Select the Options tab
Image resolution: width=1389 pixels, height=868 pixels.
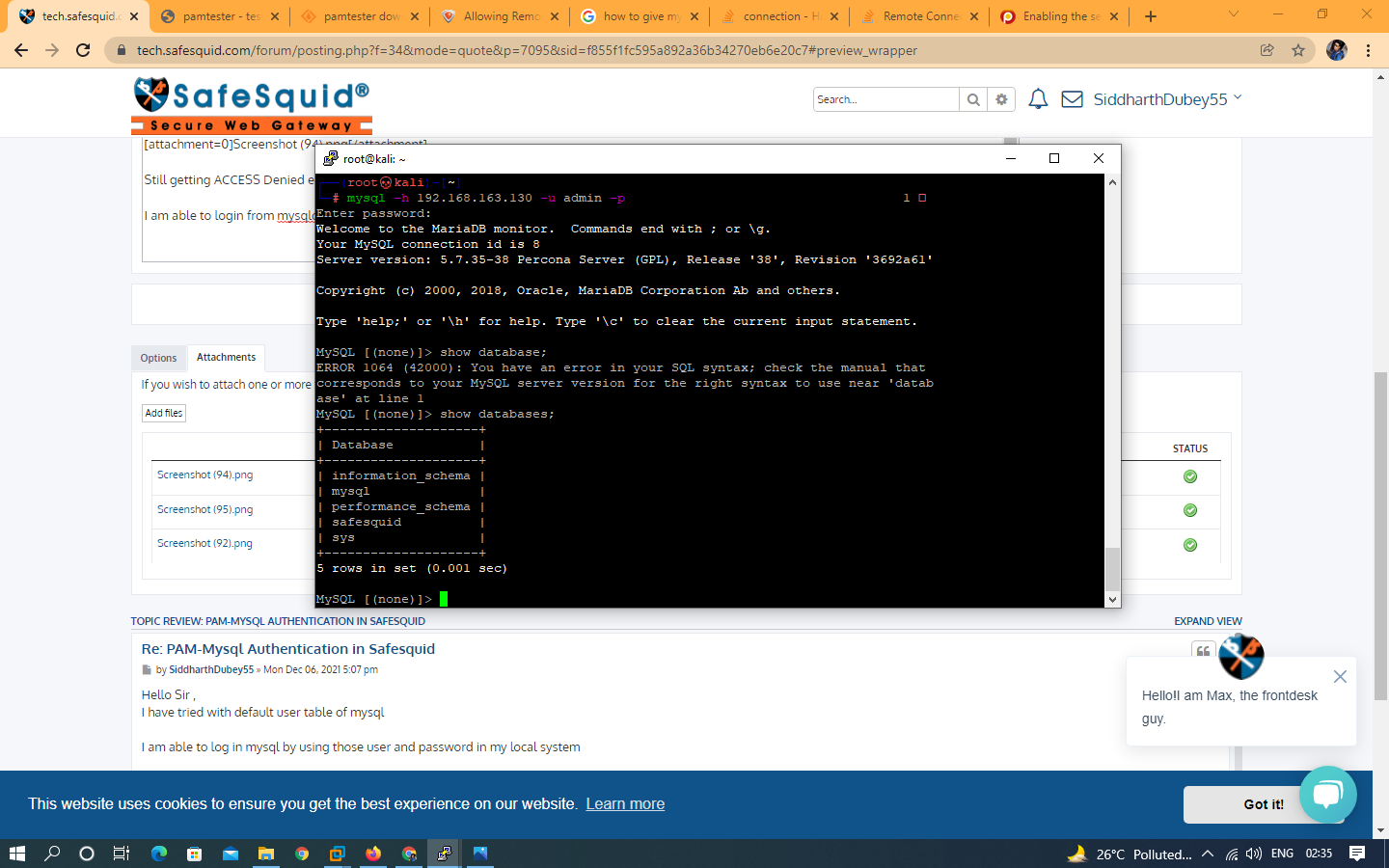coord(158,358)
